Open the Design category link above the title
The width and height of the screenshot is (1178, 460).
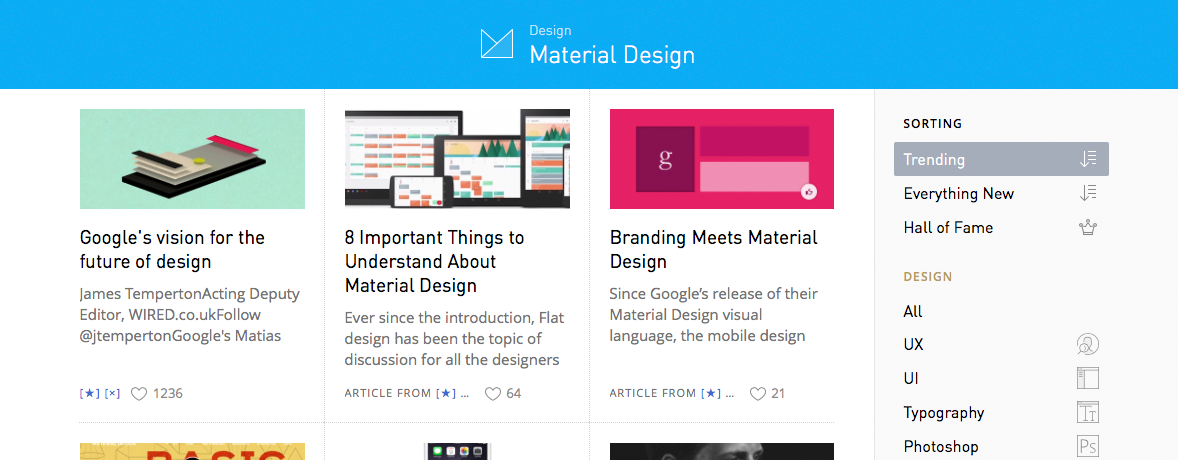coord(550,31)
